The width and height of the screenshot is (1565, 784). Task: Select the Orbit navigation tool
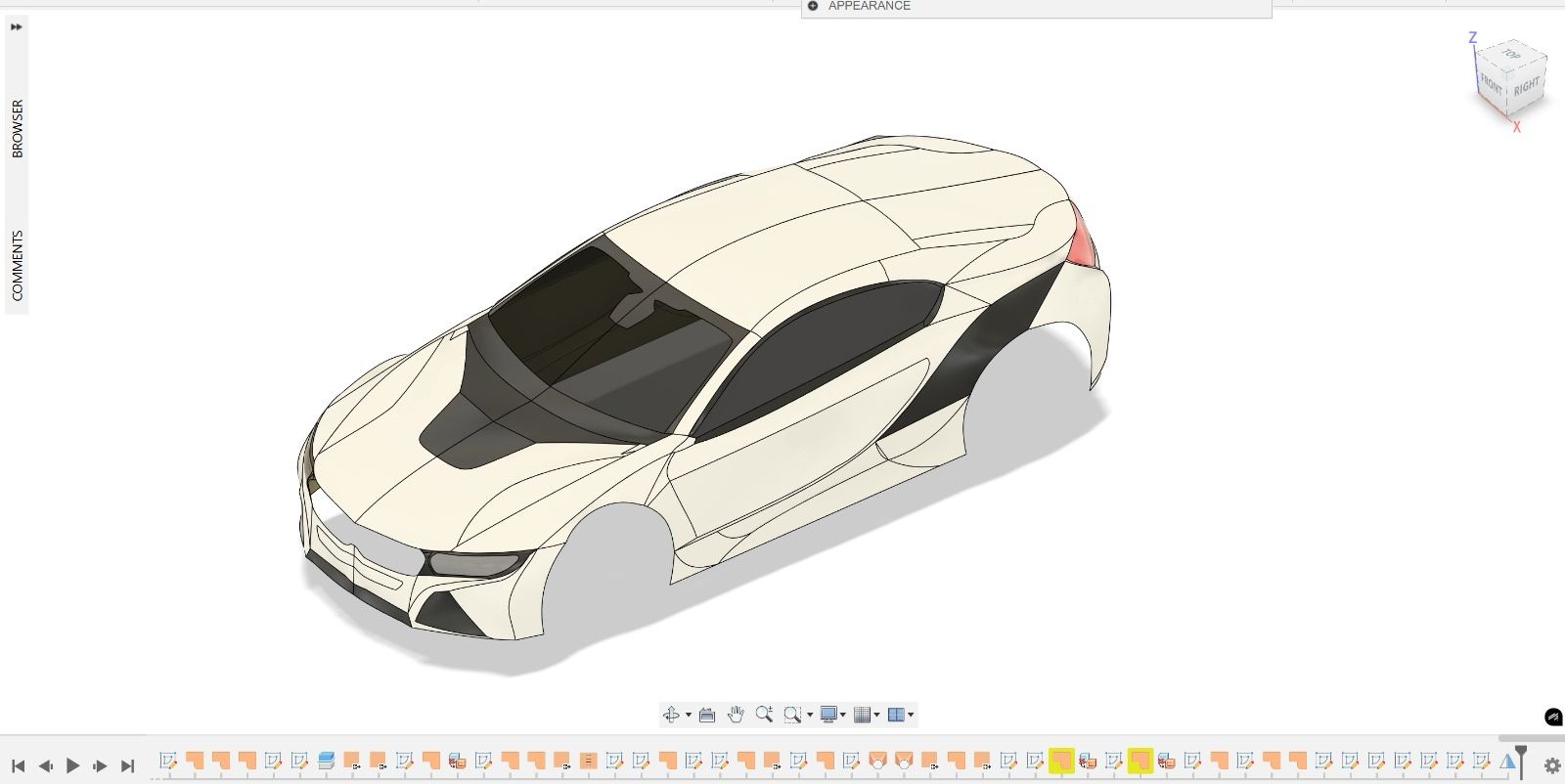point(671,715)
